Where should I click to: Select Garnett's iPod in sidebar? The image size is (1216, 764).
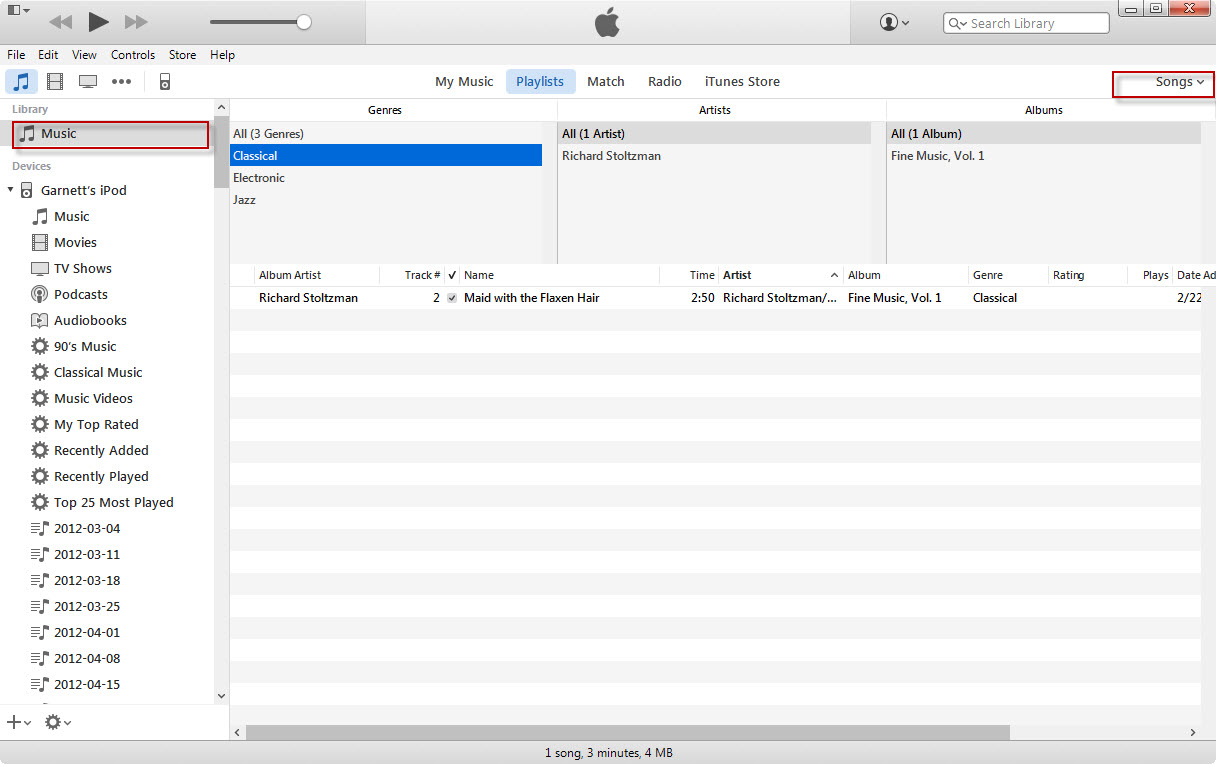(84, 190)
